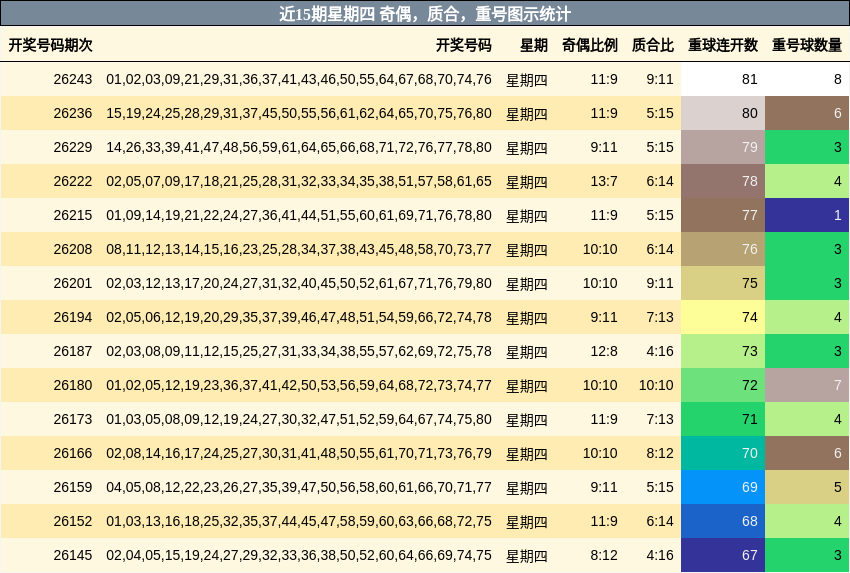Screen dimensions: 850x573
Task: Click the yellow 74 cell
Action: click(723, 317)
